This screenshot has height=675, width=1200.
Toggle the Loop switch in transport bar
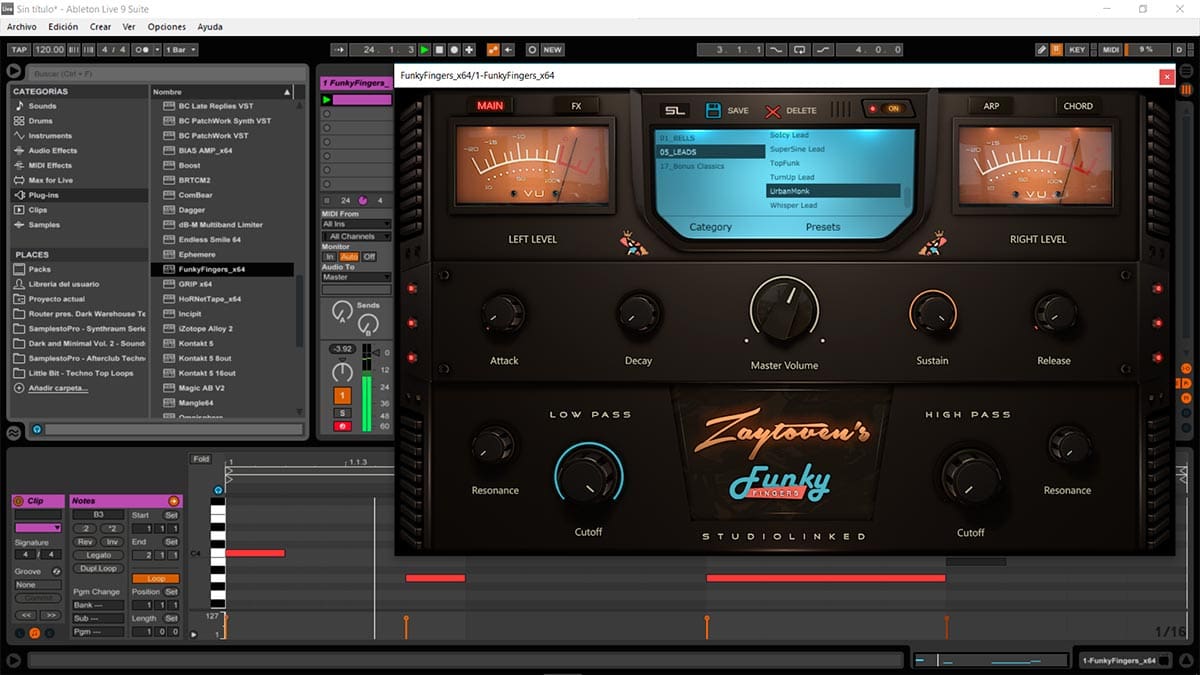799,49
